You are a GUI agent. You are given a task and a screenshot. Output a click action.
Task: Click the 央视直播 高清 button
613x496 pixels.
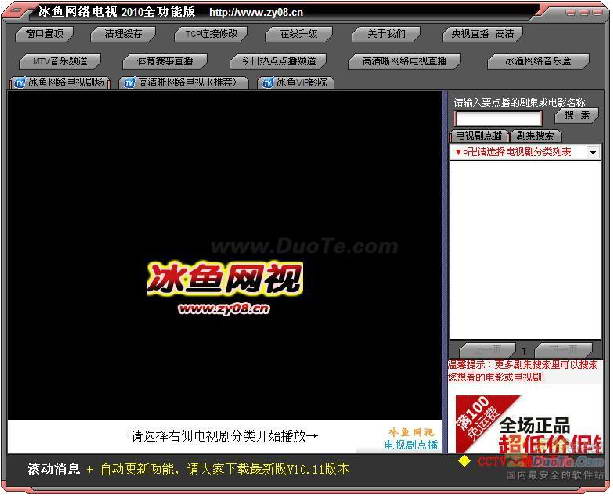click(x=482, y=34)
